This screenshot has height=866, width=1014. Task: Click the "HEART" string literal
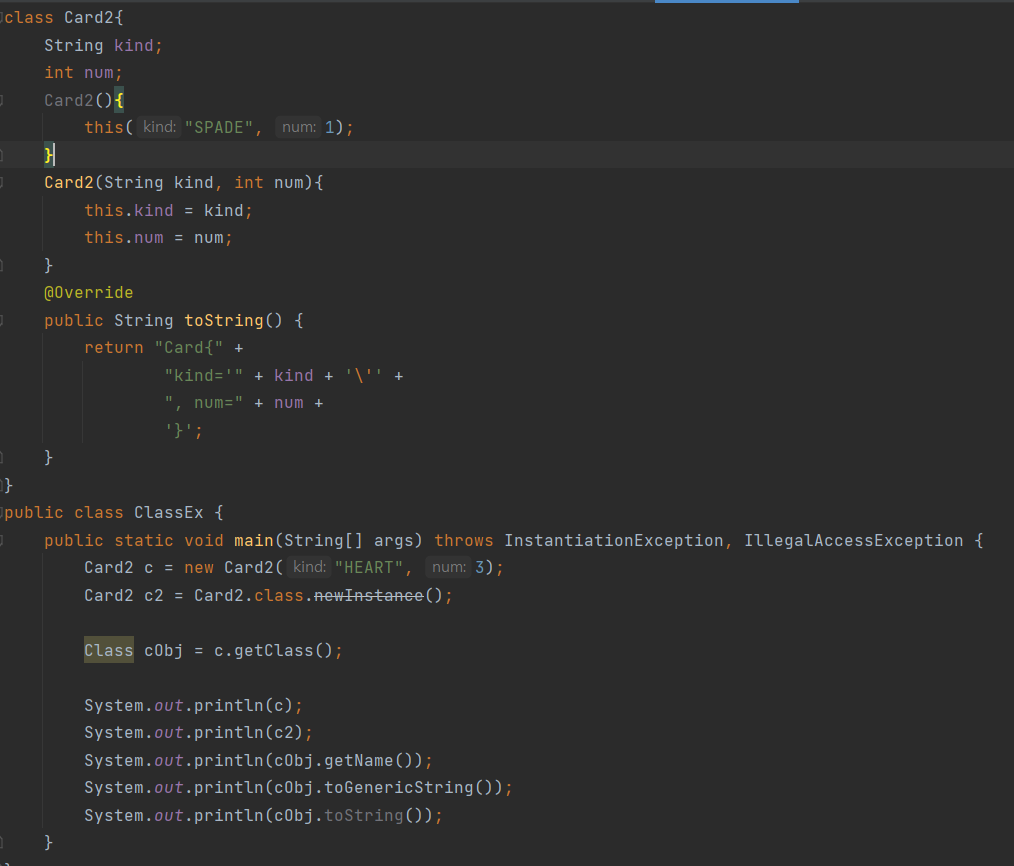point(369,567)
